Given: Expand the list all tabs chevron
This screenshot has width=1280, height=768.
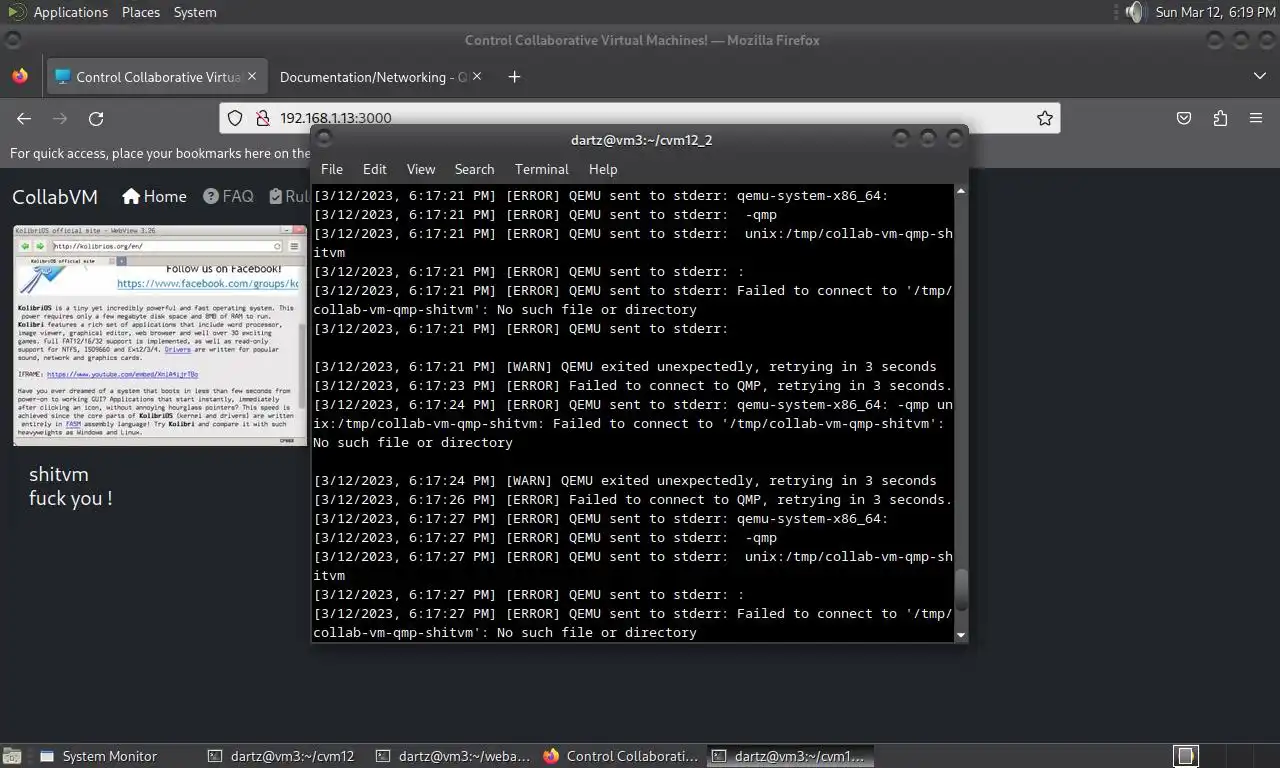Looking at the screenshot, I should point(1259,76).
